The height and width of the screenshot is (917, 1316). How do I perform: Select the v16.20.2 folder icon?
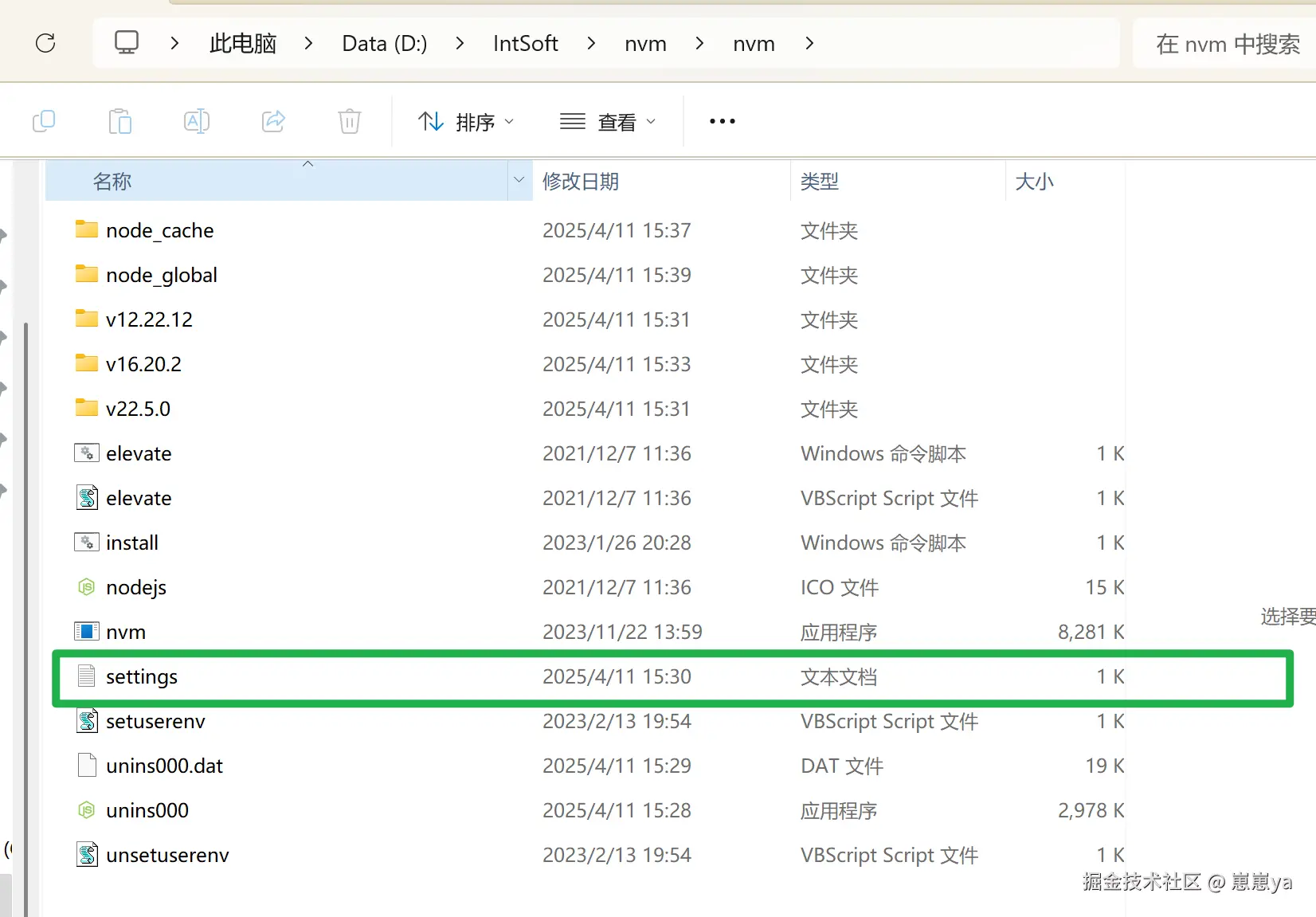(87, 363)
